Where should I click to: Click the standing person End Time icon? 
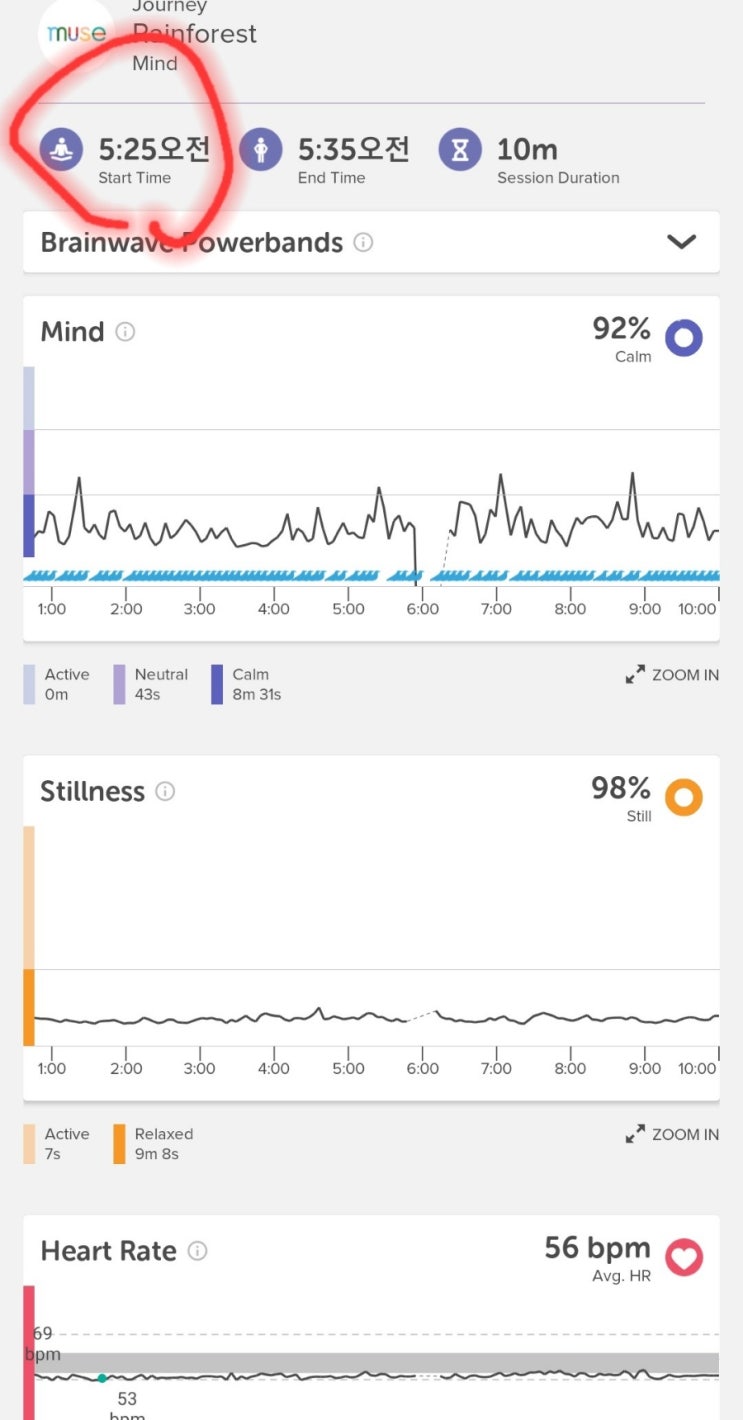pyautogui.click(x=261, y=150)
